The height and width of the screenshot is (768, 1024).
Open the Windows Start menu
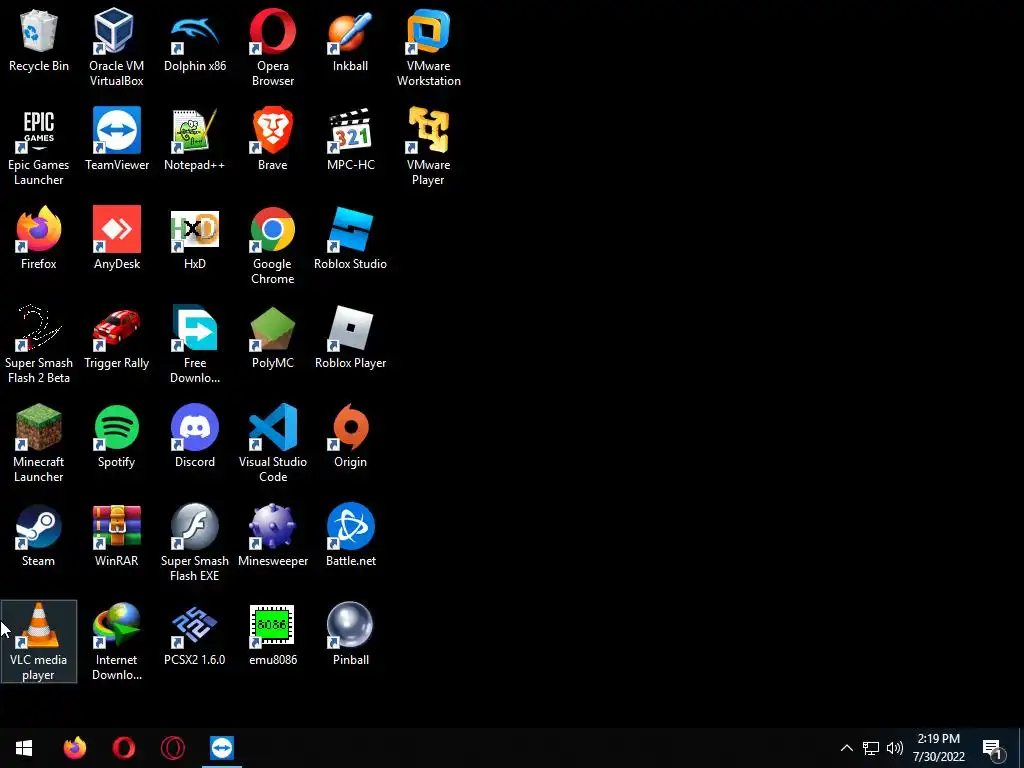(24, 748)
